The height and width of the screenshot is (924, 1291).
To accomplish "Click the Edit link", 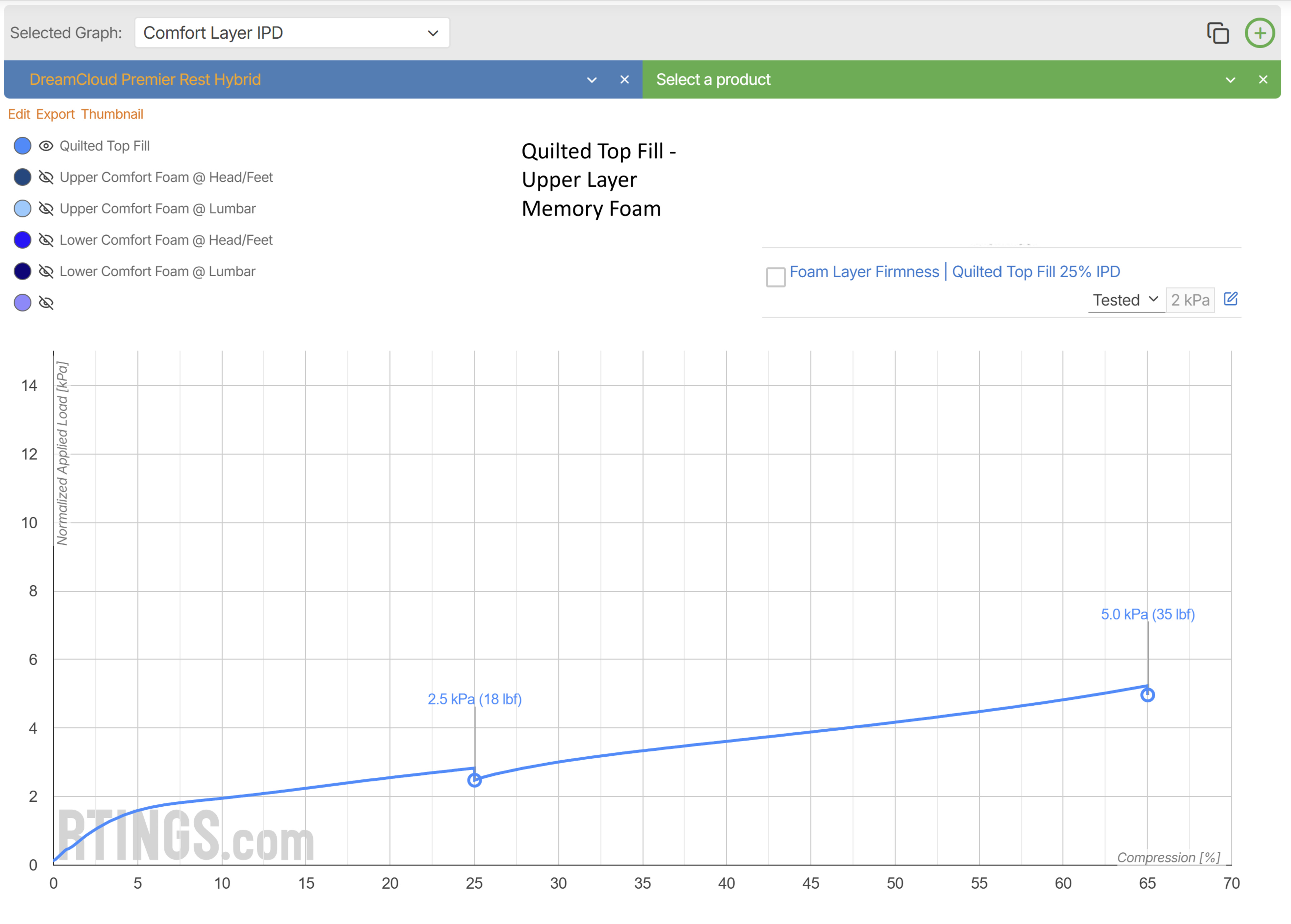I will tap(19, 114).
